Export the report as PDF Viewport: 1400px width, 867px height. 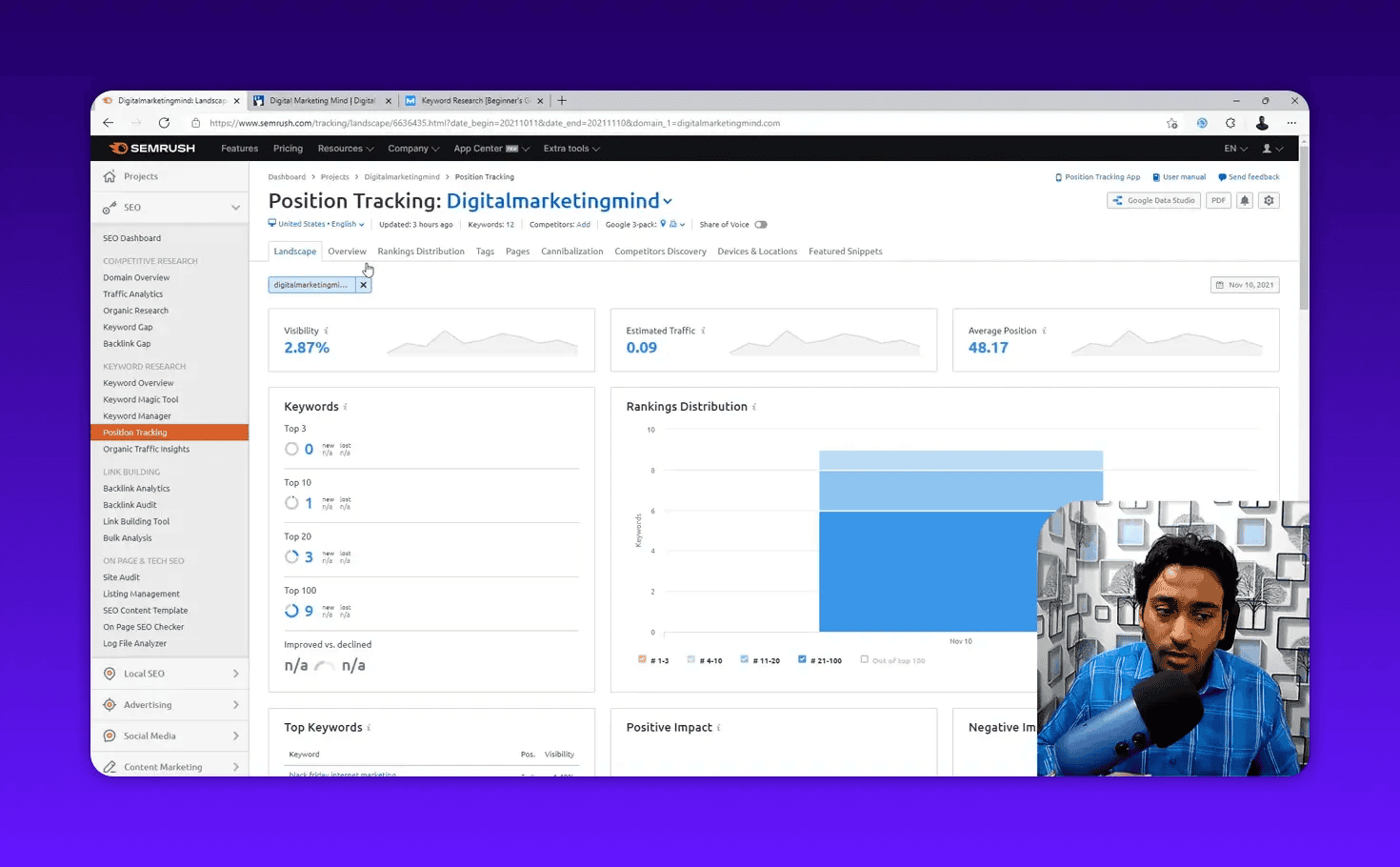(1218, 200)
